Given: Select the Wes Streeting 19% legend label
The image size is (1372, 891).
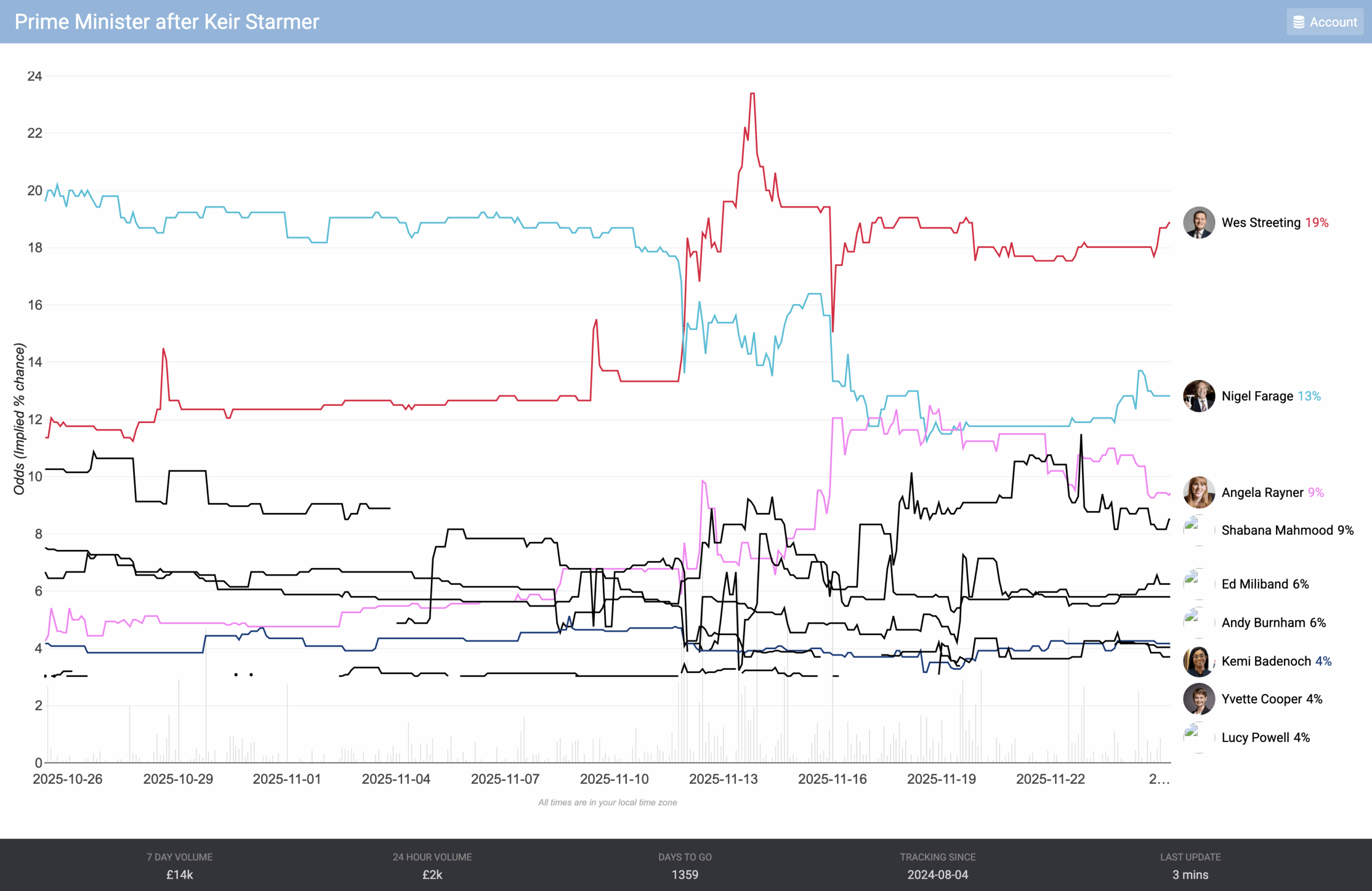Looking at the screenshot, I should [1274, 222].
